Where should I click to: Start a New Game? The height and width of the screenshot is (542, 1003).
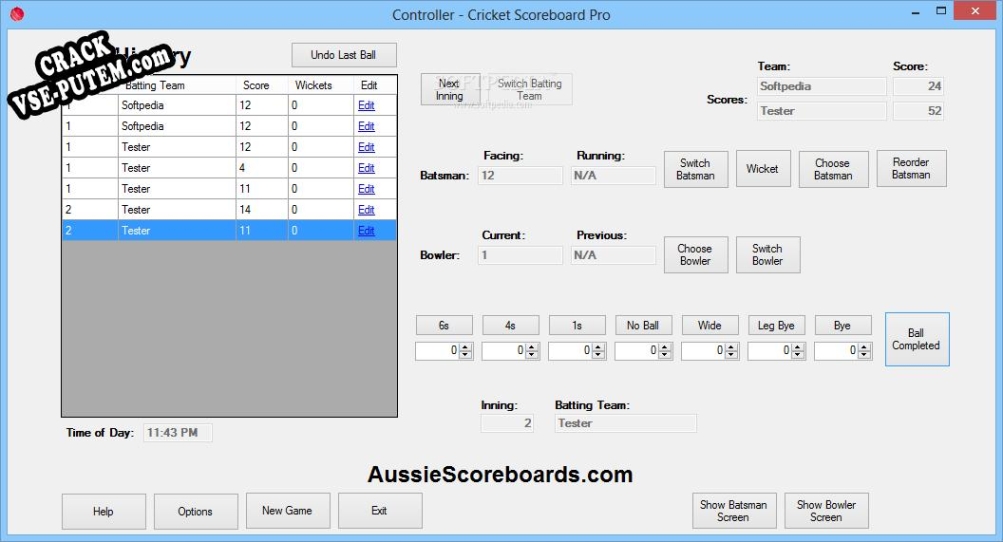[288, 511]
